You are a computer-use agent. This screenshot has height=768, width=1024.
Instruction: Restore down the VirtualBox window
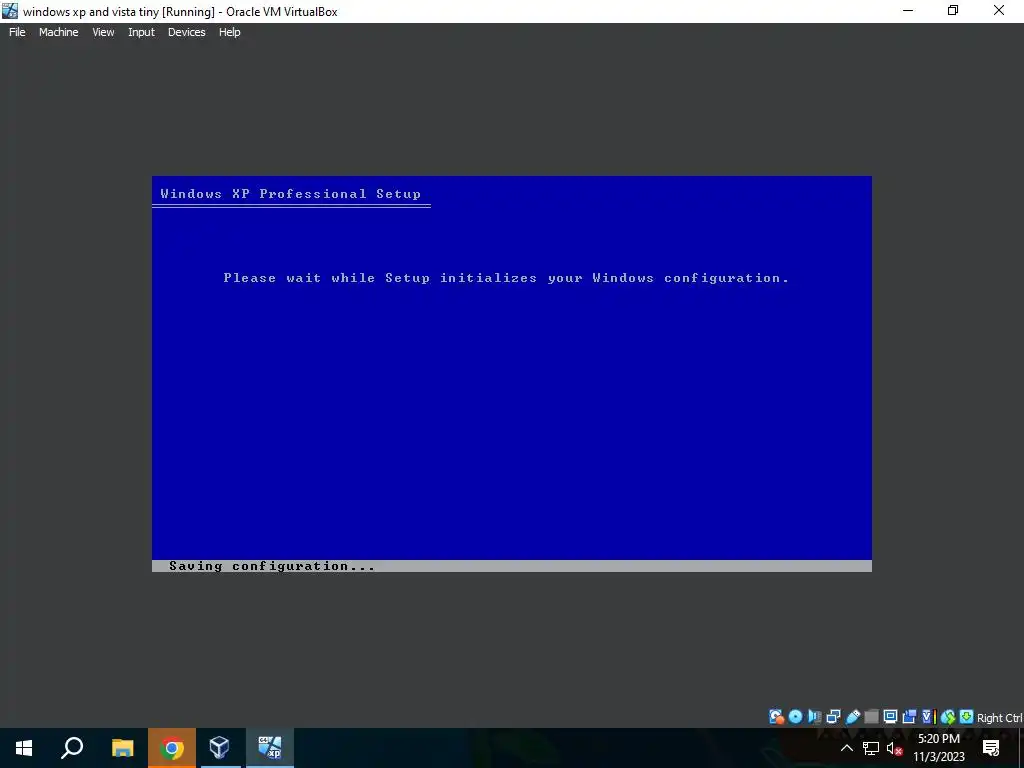(953, 10)
